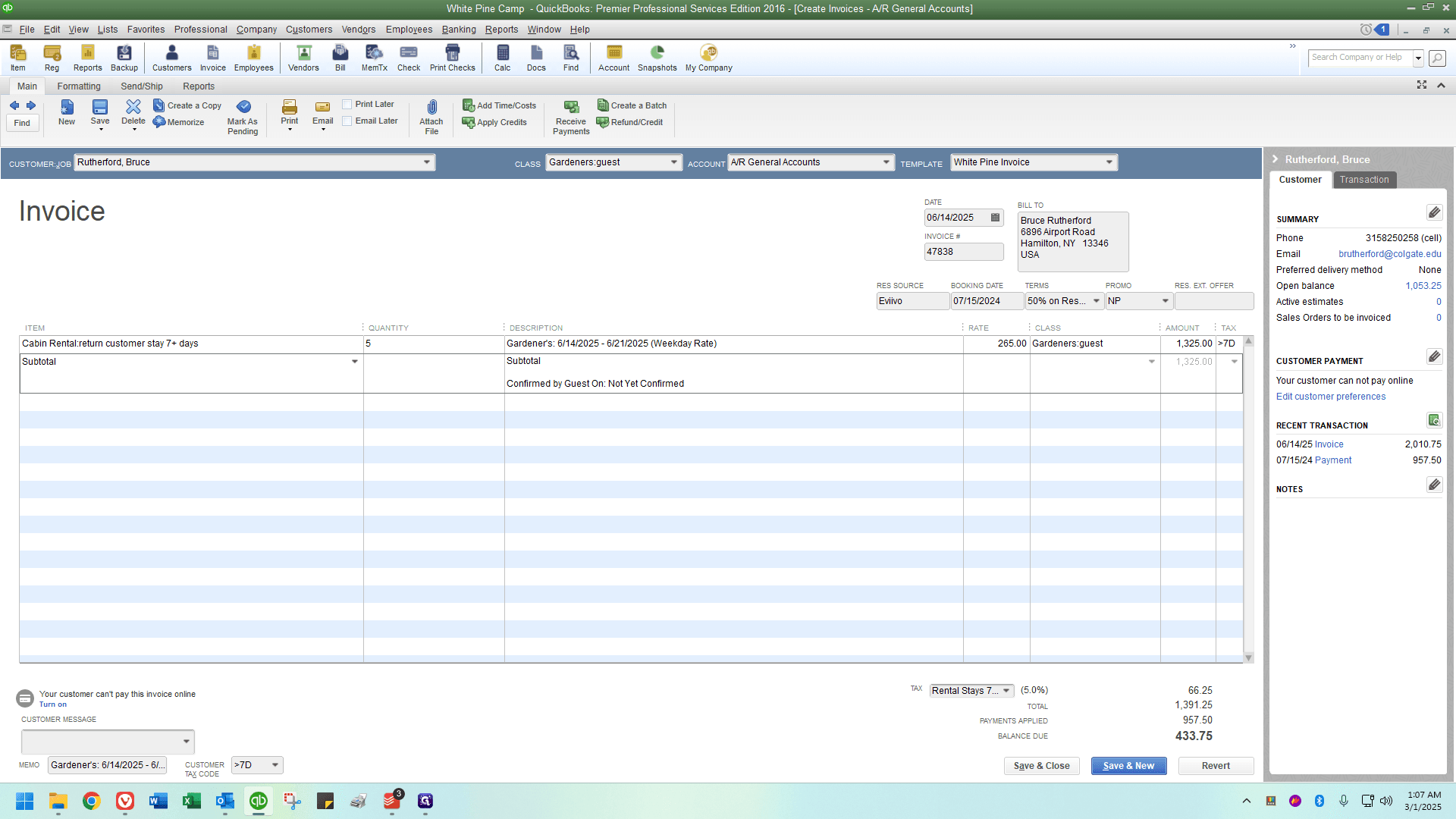Open the Promo dropdown
Image resolution: width=1456 pixels, height=819 pixels.
1166,301
